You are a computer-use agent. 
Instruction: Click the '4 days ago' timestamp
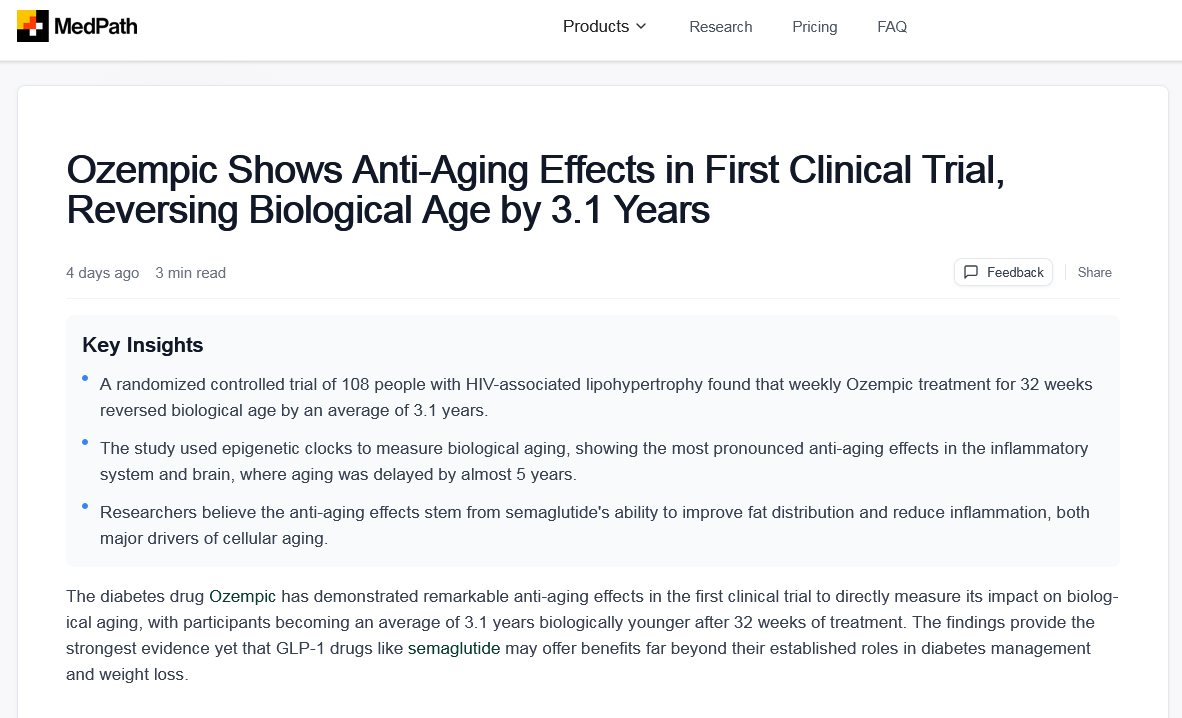pyautogui.click(x=103, y=273)
